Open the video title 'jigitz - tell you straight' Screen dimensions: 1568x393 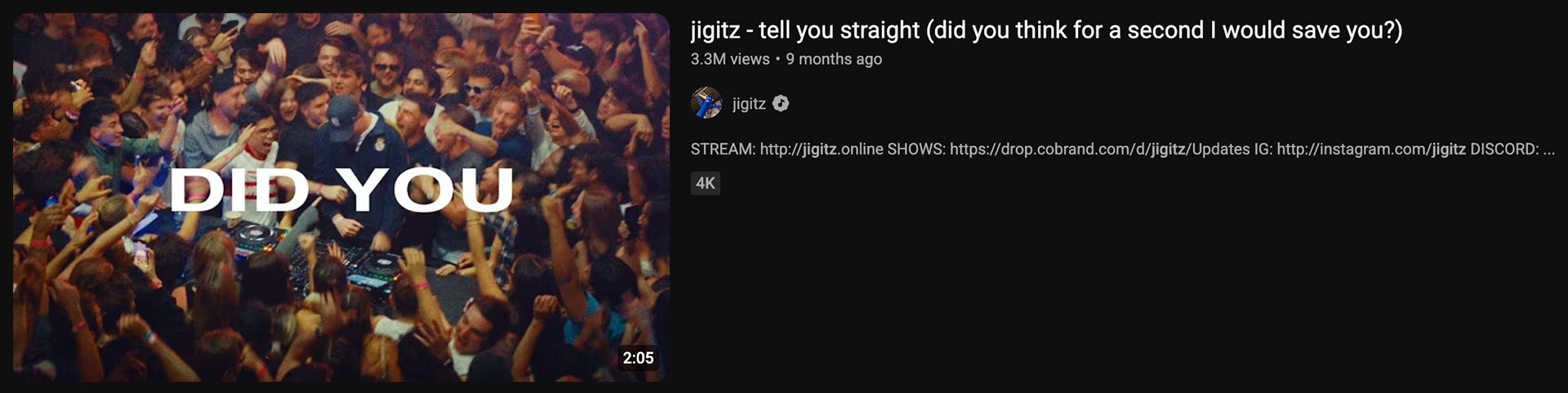pyautogui.click(x=1046, y=30)
